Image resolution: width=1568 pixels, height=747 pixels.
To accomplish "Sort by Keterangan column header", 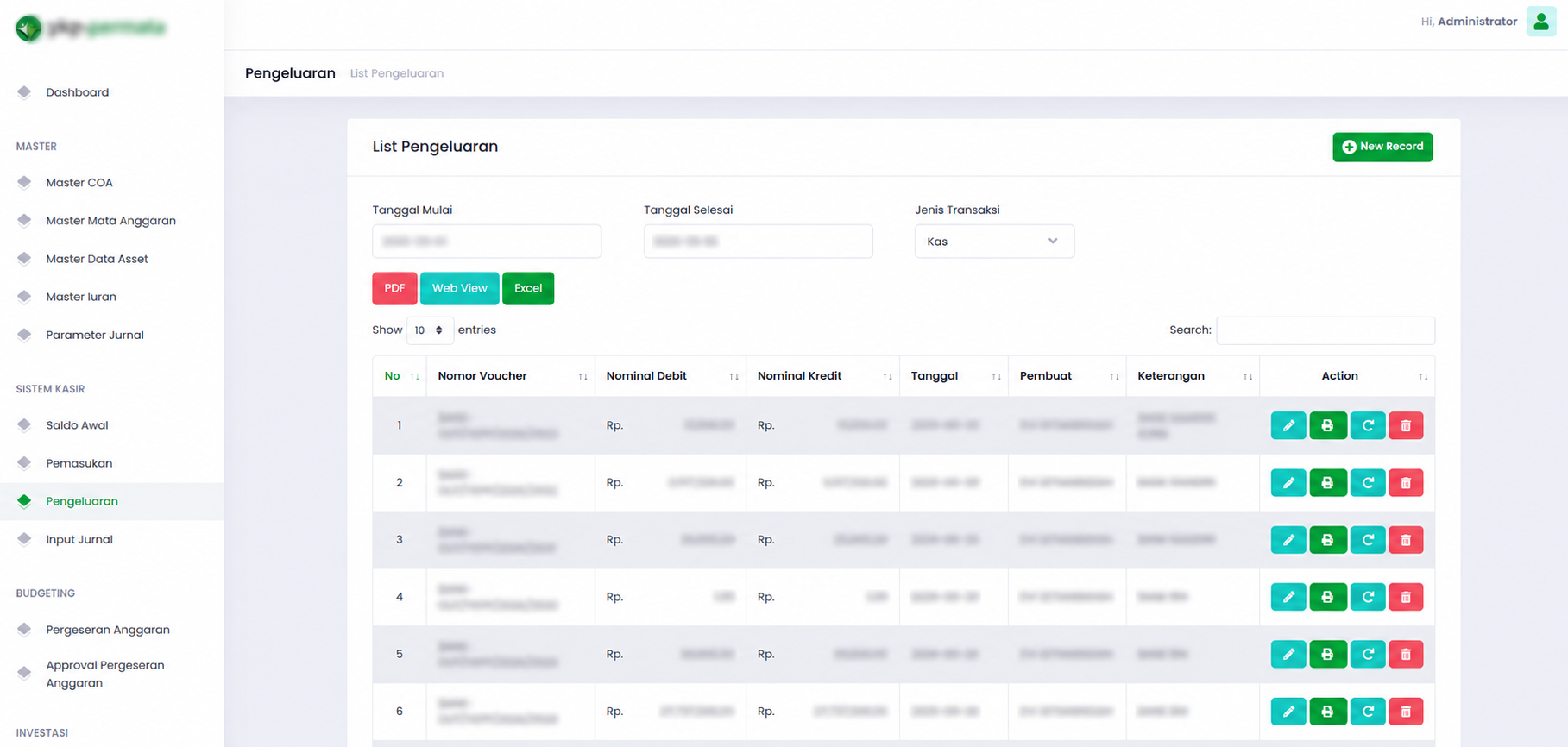I will click(x=1193, y=376).
